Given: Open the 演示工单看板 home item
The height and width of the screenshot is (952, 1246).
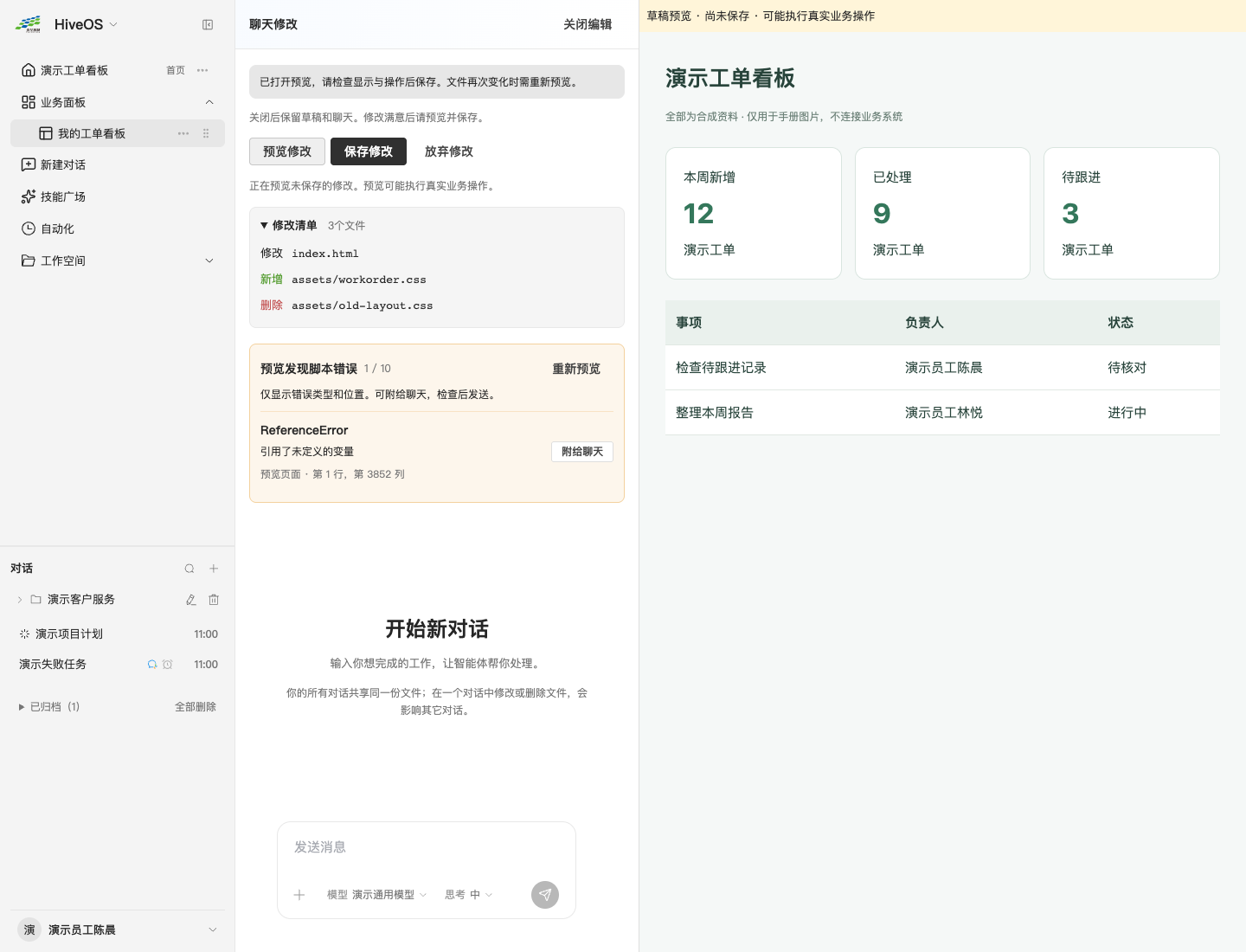Looking at the screenshot, I should pyautogui.click(x=118, y=70).
